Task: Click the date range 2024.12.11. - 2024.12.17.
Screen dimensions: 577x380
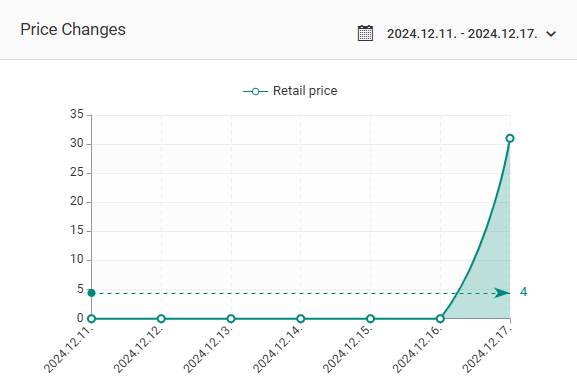Action: click(462, 34)
